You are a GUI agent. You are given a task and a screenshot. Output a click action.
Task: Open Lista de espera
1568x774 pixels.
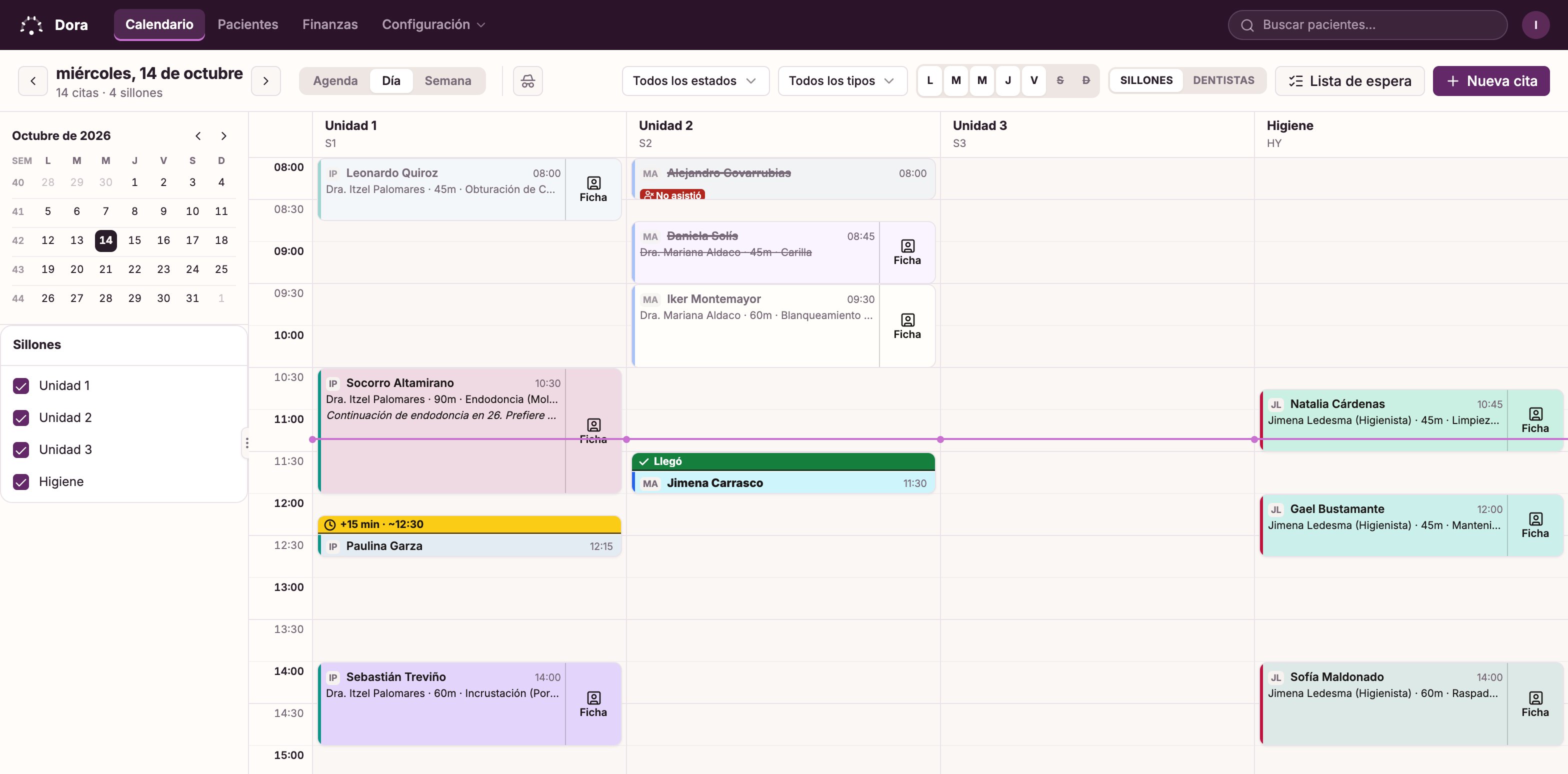click(x=1349, y=81)
